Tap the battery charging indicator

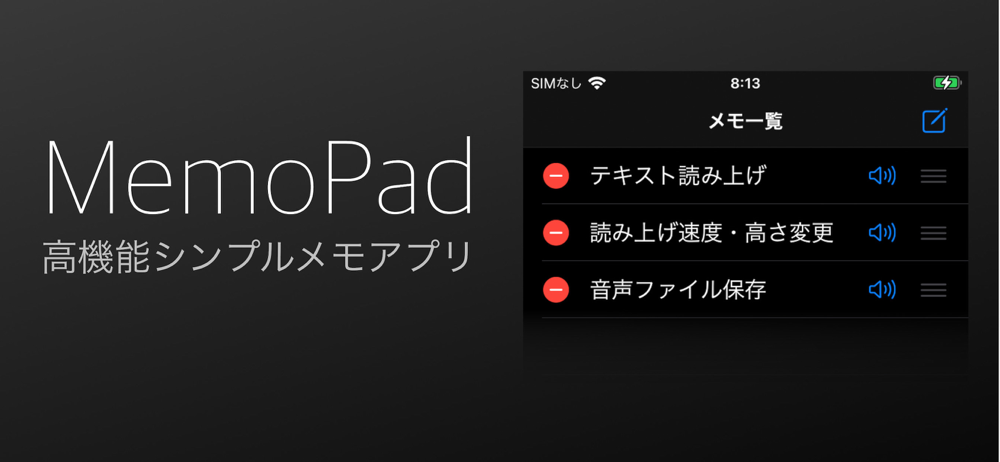(947, 83)
